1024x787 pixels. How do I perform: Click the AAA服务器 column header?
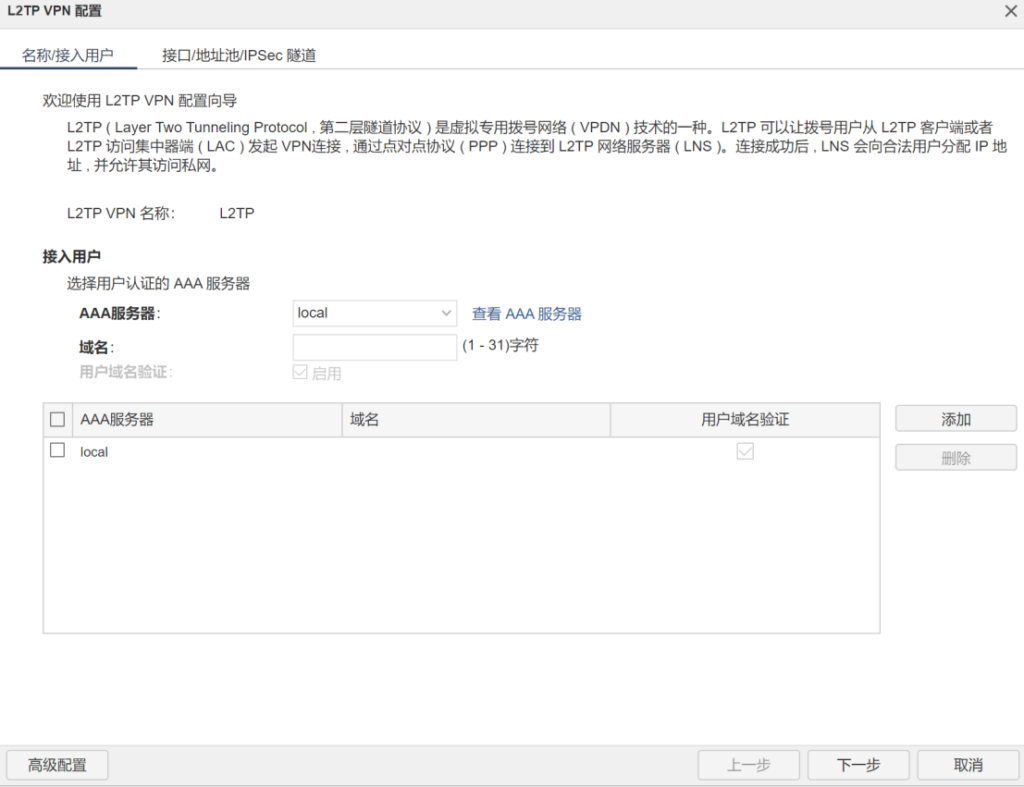tap(208, 419)
